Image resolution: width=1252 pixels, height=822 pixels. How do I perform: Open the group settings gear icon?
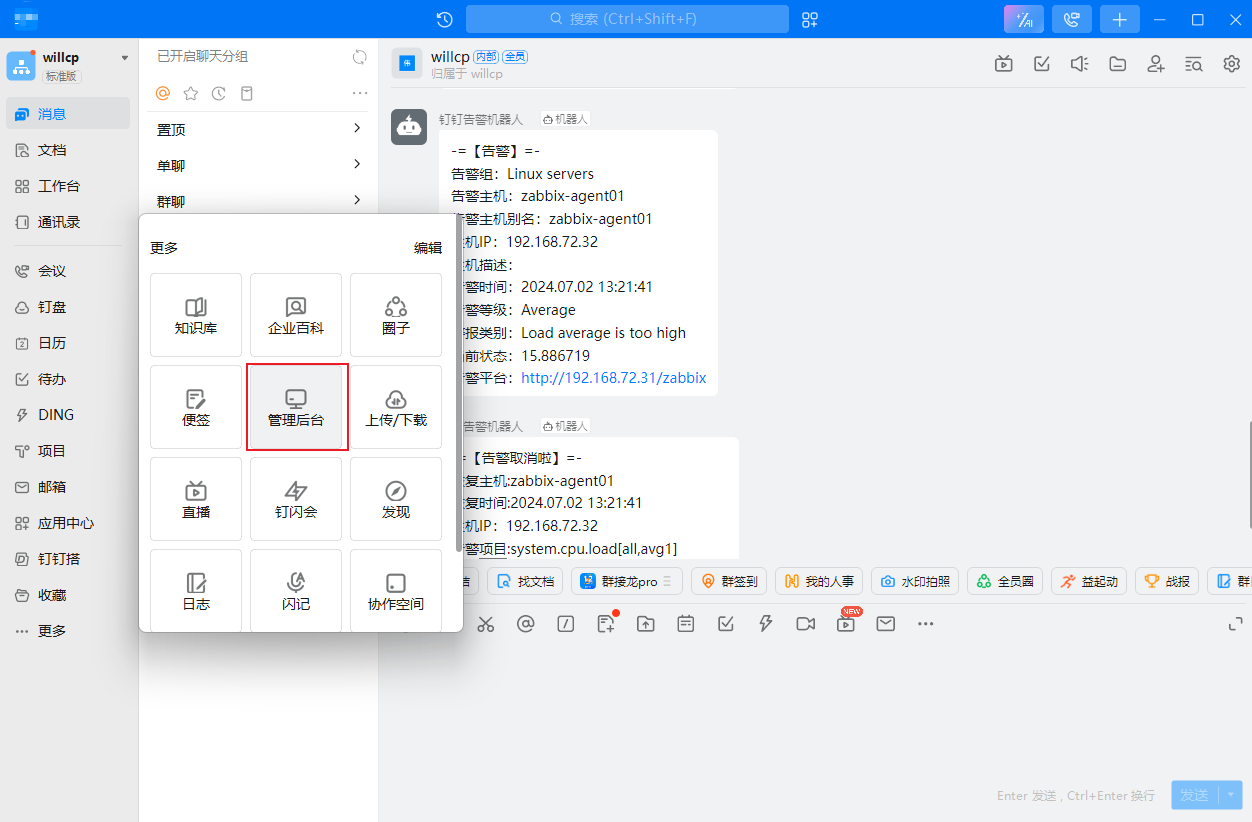(1232, 64)
